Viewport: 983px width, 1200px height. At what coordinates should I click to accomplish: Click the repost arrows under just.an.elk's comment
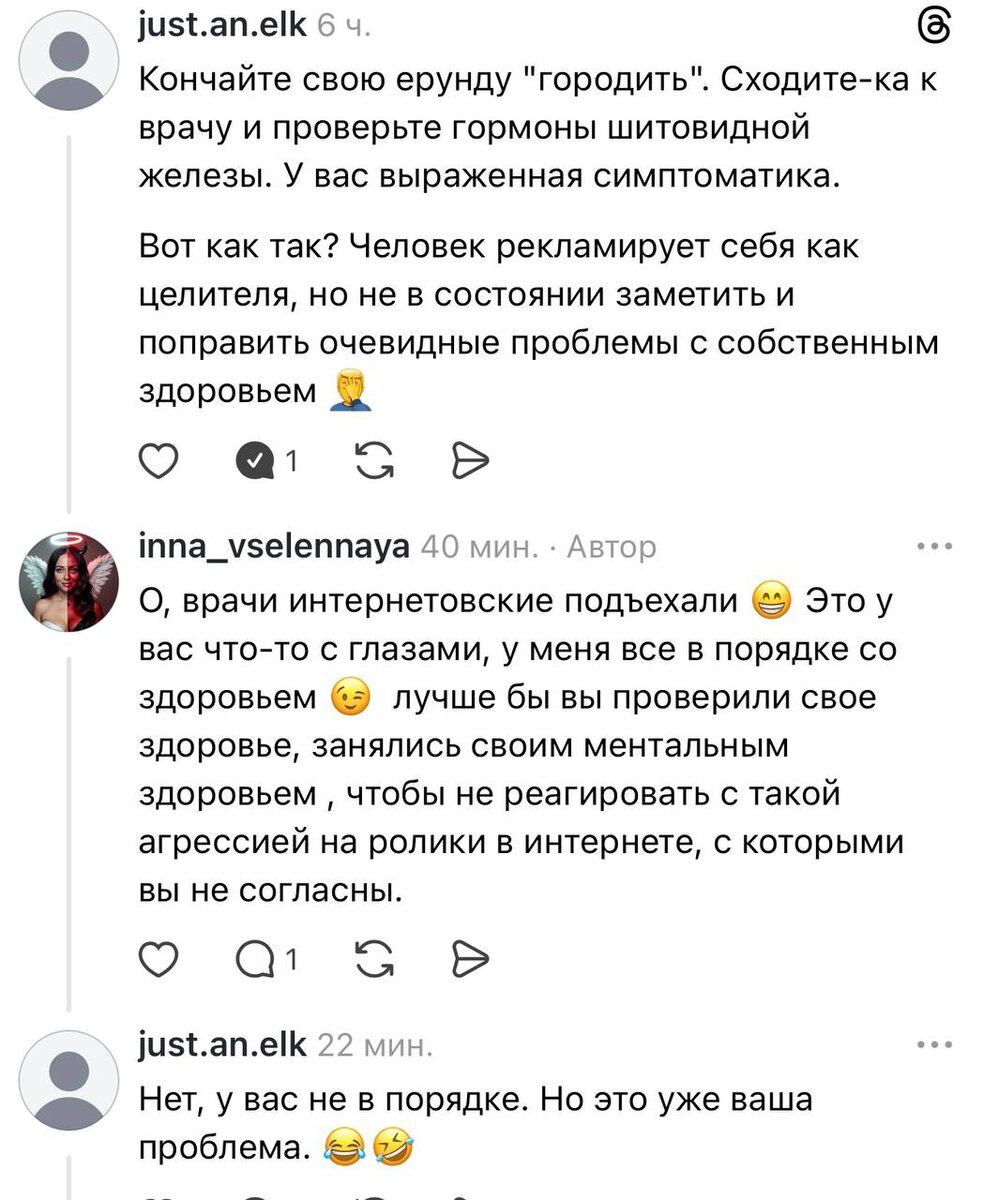pyautogui.click(x=371, y=461)
